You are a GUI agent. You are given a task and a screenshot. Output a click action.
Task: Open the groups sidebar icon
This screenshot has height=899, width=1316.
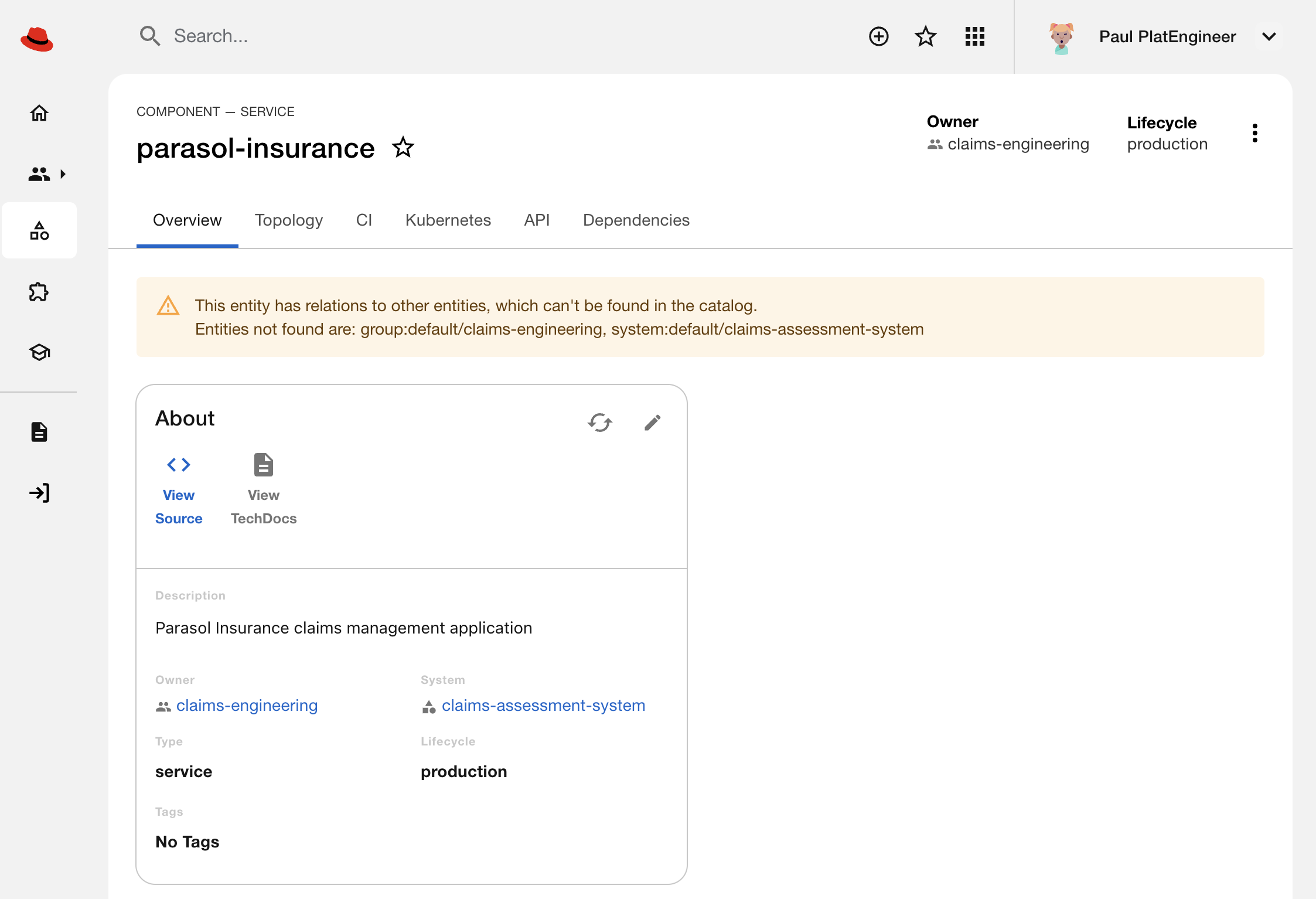pos(39,174)
